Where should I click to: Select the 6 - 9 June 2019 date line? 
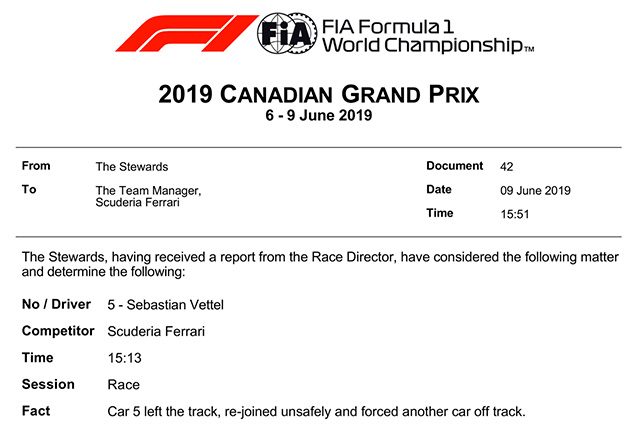click(319, 117)
